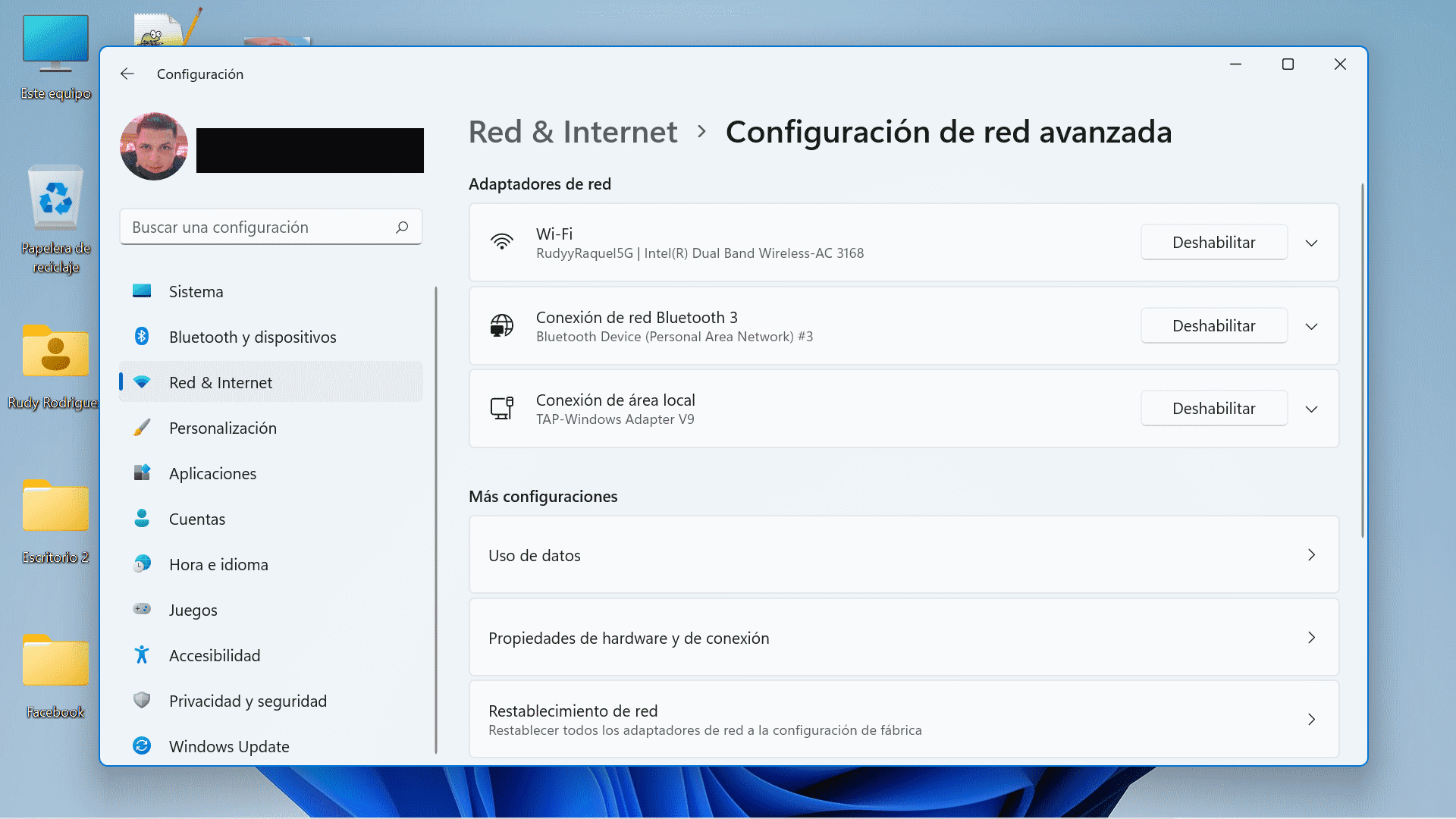
Task: Go back with the arrow next to Configuración
Action: (x=127, y=74)
